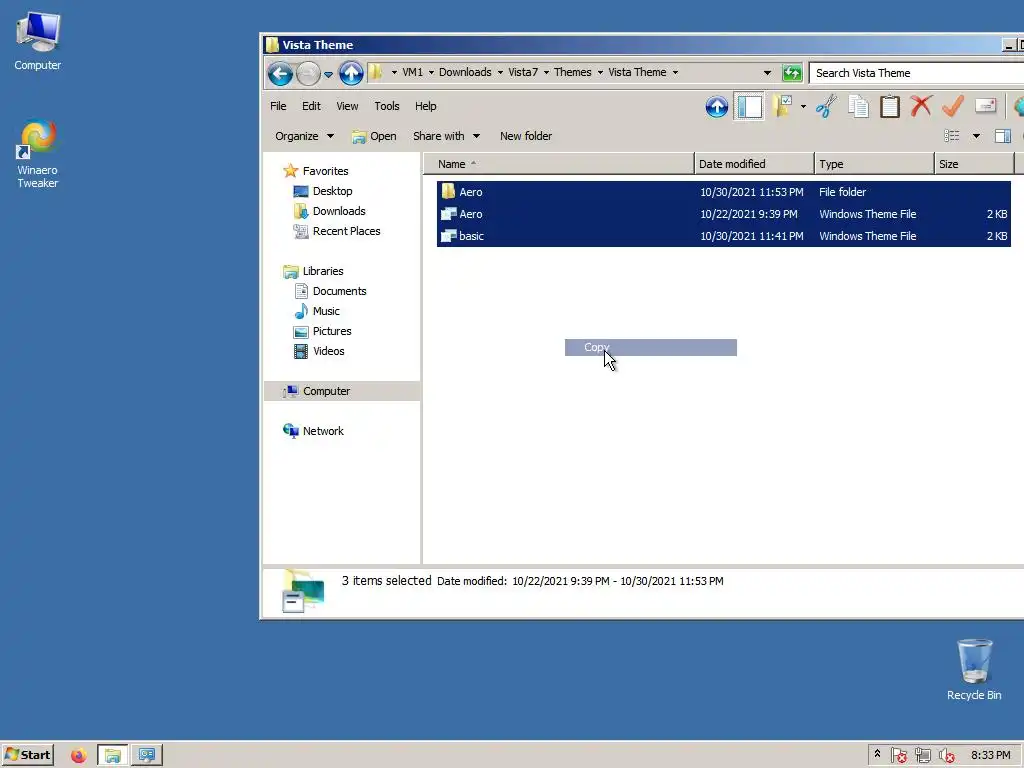Sort by the Name column header

point(558,164)
